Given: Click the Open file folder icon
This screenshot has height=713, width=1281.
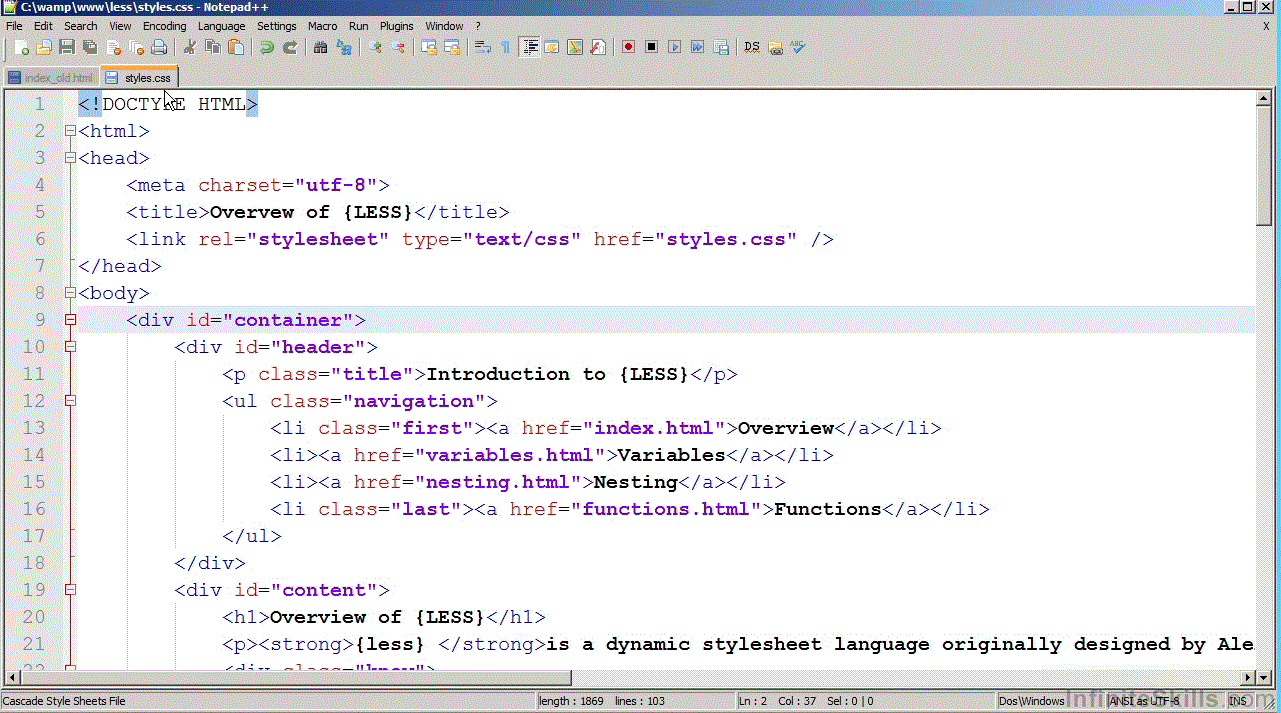Looking at the screenshot, I should tap(44, 47).
